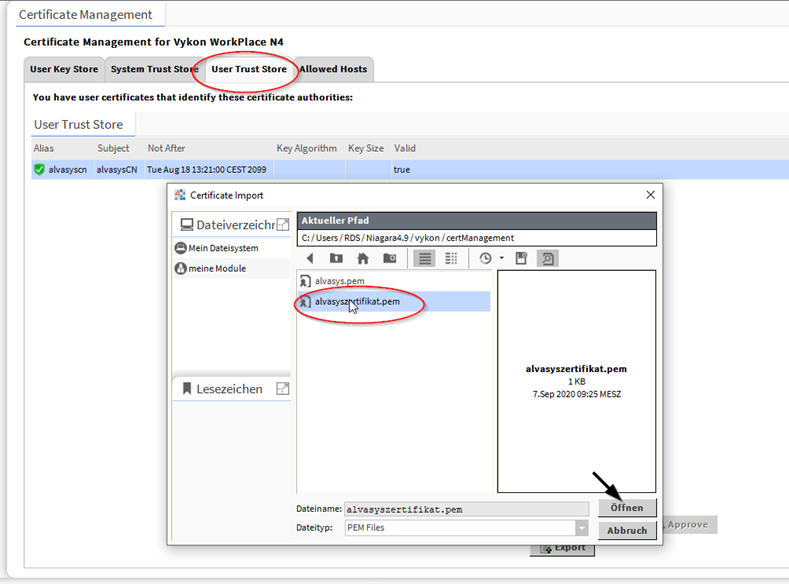Close the Certificate Import dialog
Viewport: 789px width, 584px height.
coord(651,195)
